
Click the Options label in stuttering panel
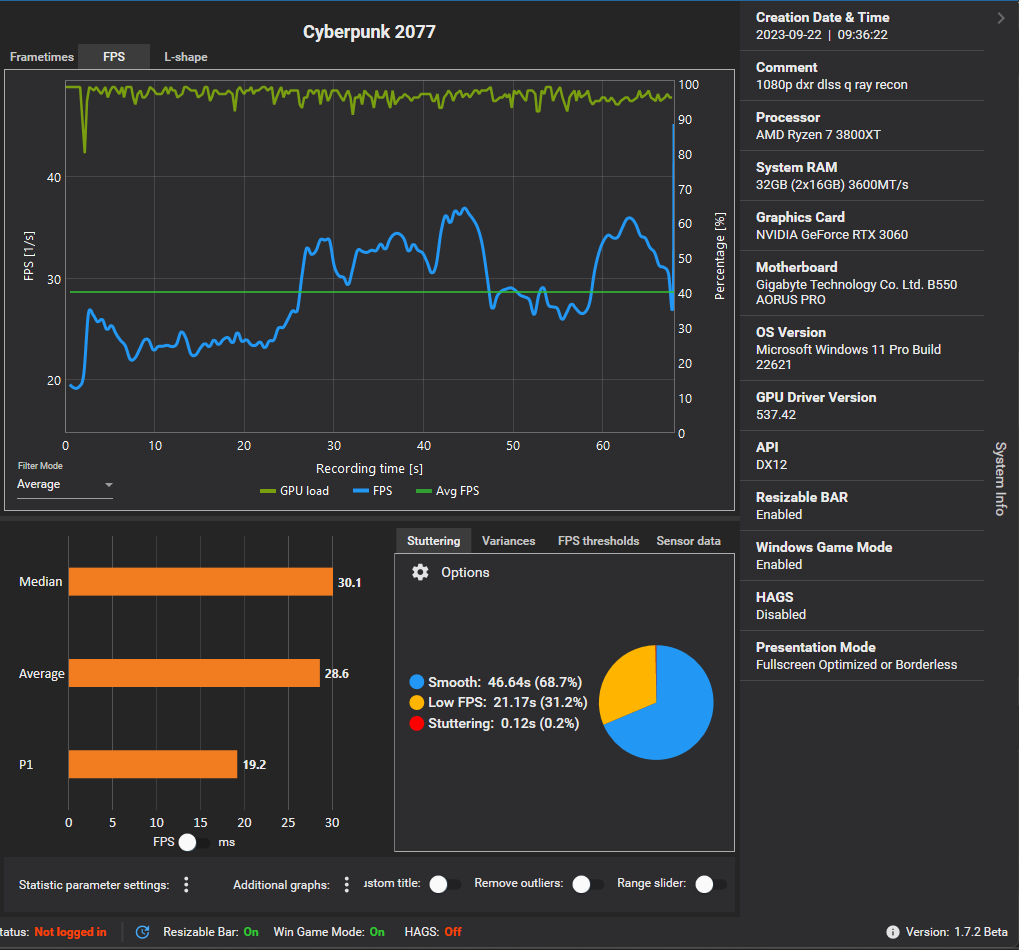(465, 572)
